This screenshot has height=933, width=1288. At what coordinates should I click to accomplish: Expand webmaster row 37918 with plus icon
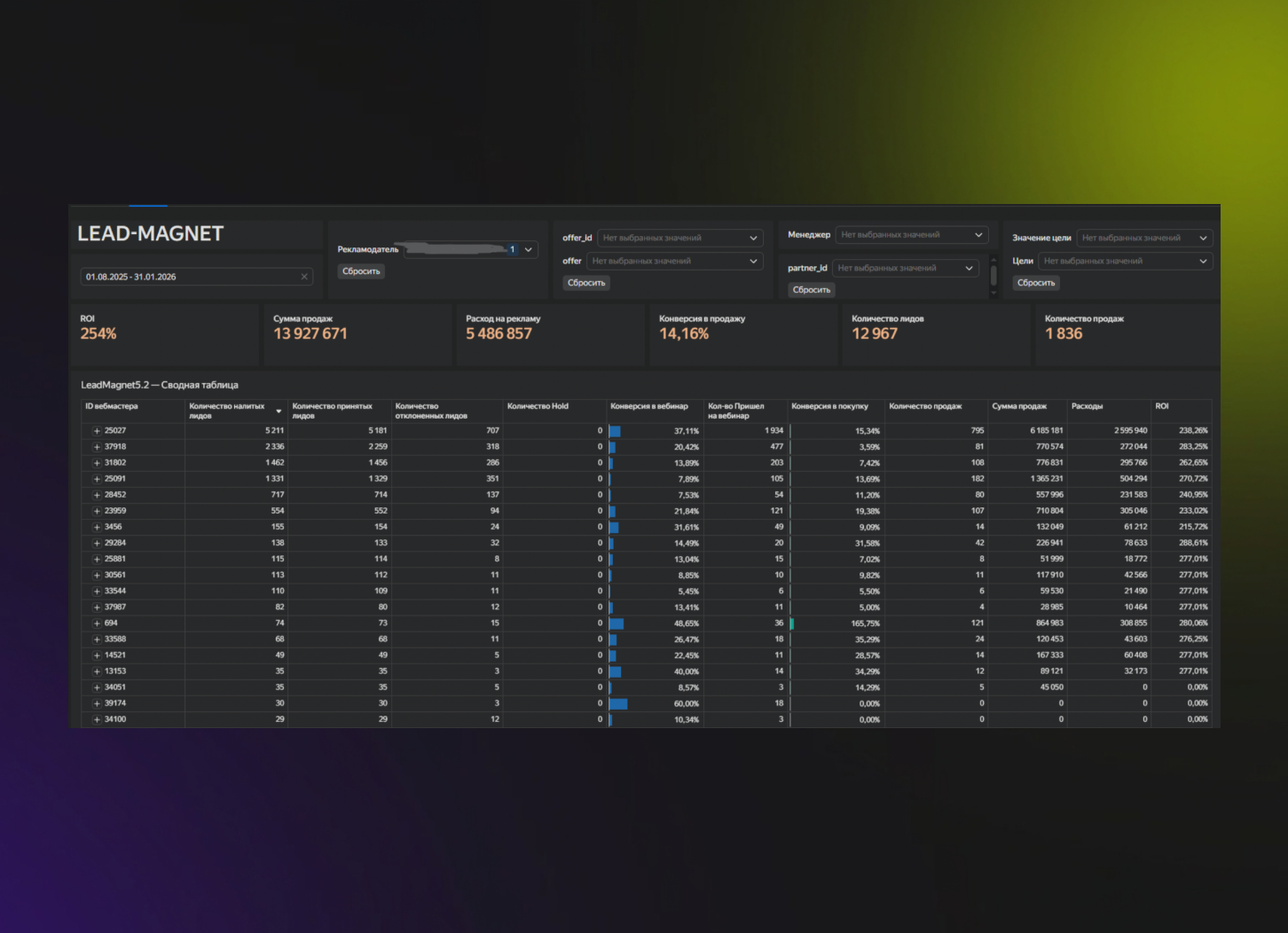[x=97, y=447]
